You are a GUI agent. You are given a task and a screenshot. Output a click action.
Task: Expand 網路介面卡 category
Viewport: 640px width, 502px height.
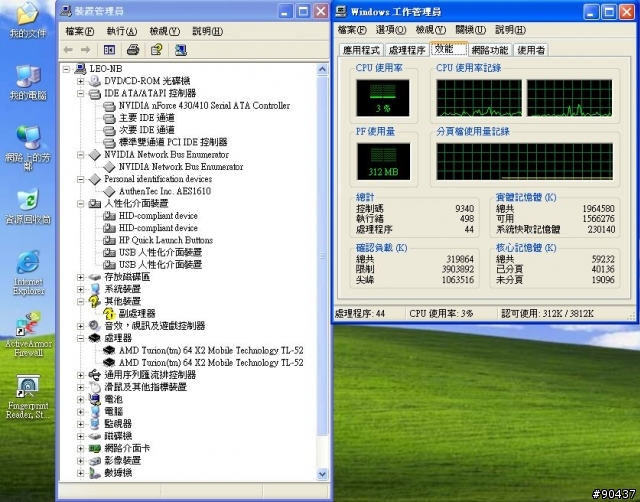click(80, 449)
